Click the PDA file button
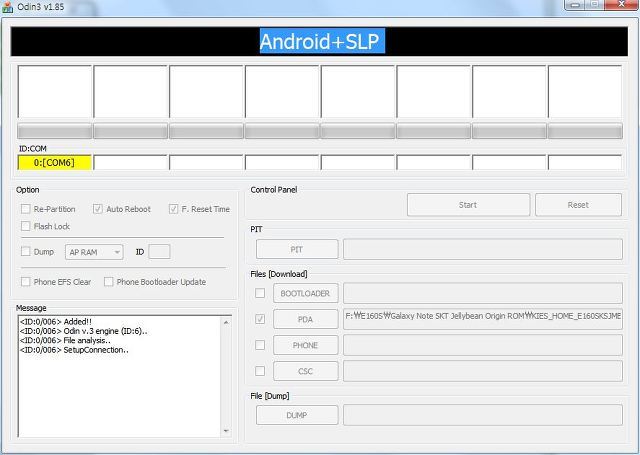This screenshot has height=455, width=640. 306,319
